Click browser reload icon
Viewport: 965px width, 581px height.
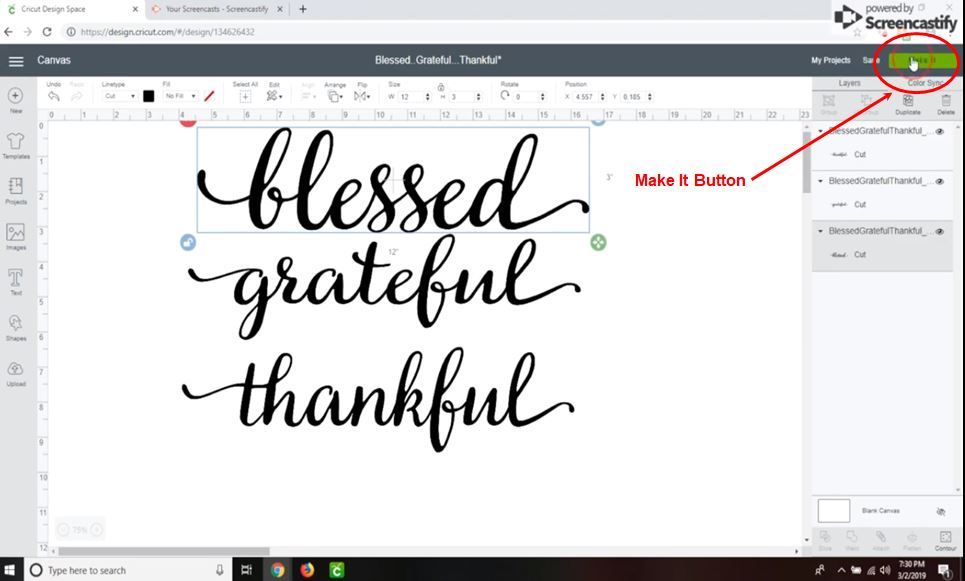(47, 31)
